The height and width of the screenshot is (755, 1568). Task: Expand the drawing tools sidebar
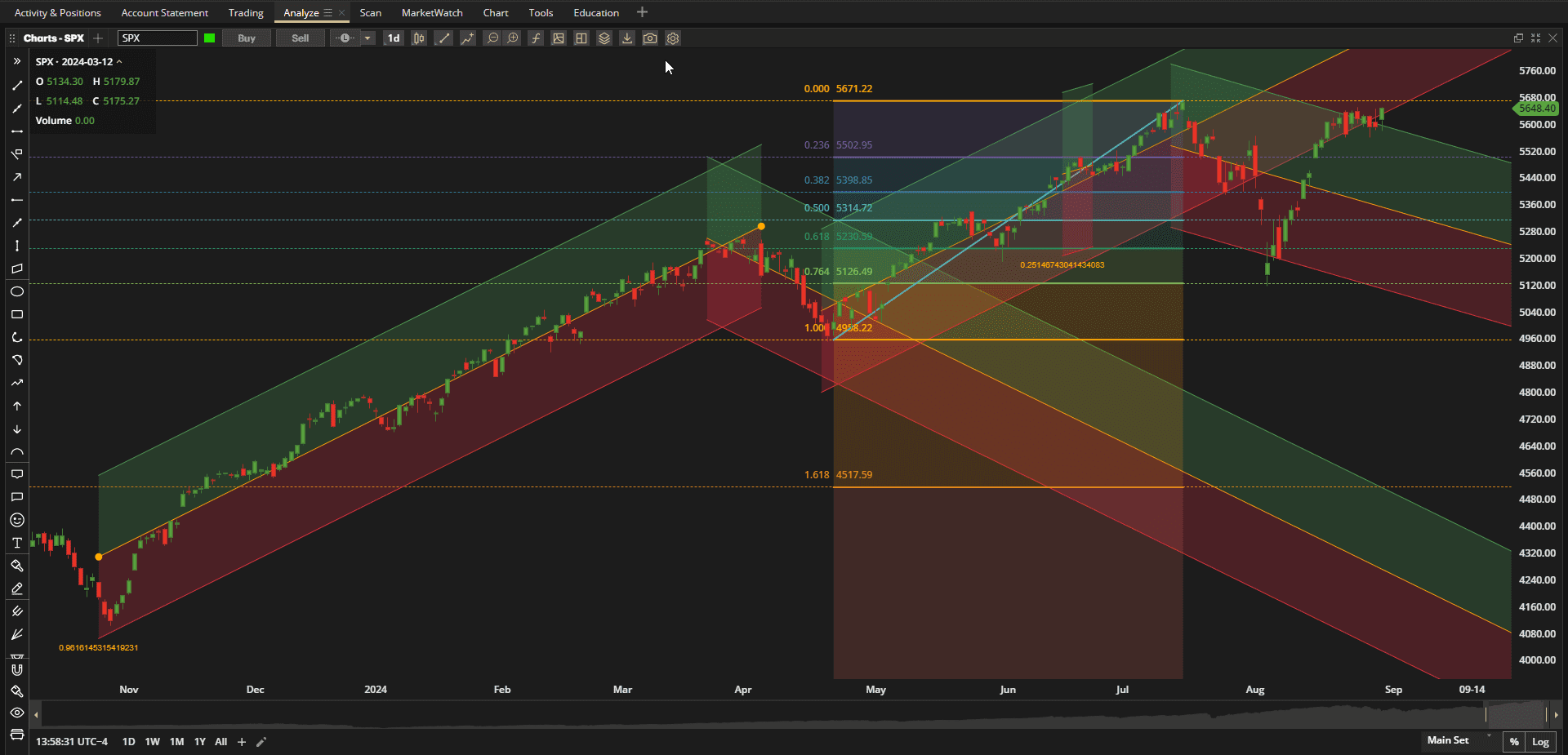(16, 61)
